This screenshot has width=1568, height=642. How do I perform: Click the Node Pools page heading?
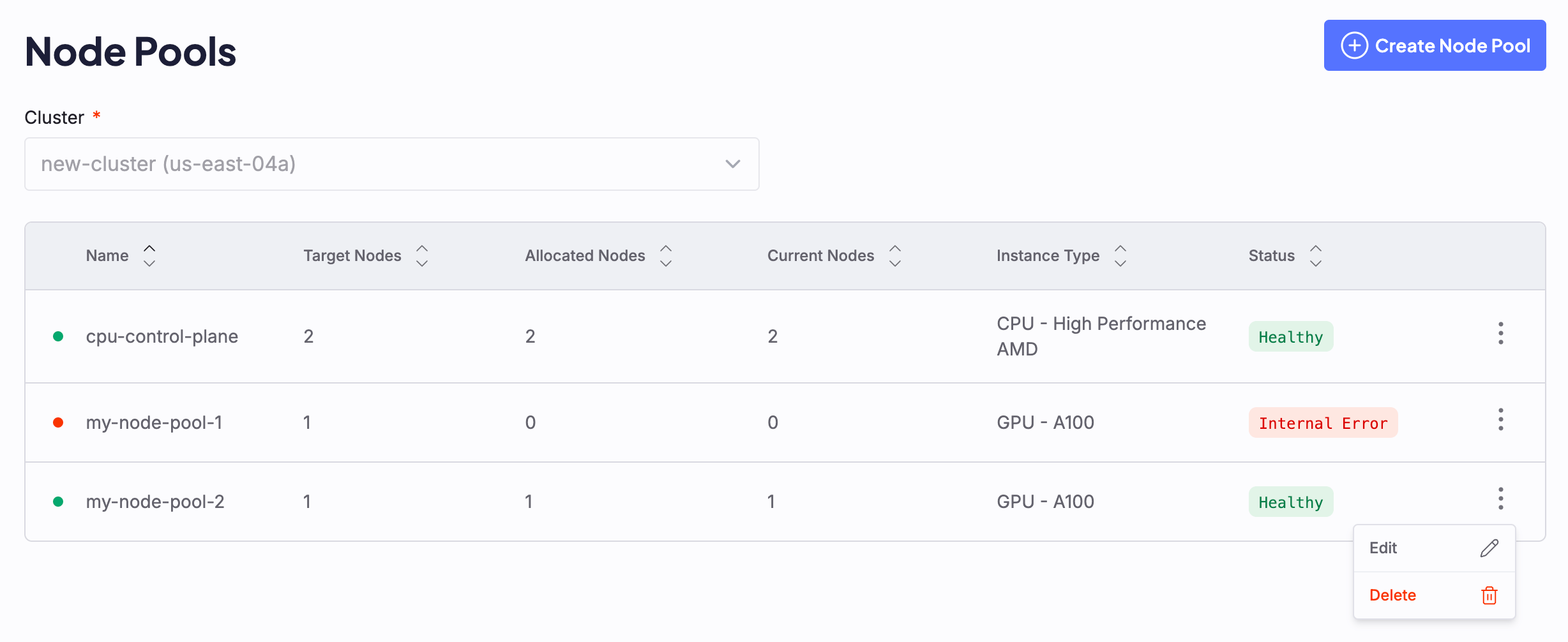click(x=130, y=51)
